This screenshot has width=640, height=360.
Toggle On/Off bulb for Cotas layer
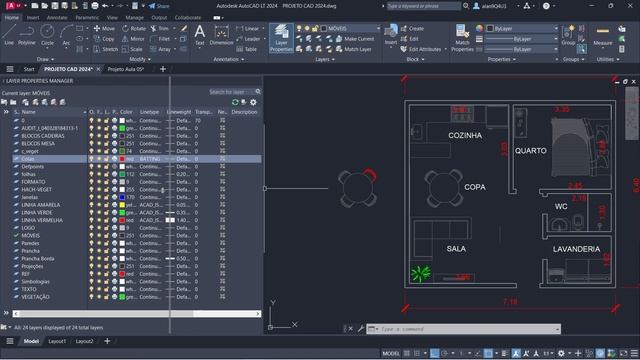tap(91, 159)
